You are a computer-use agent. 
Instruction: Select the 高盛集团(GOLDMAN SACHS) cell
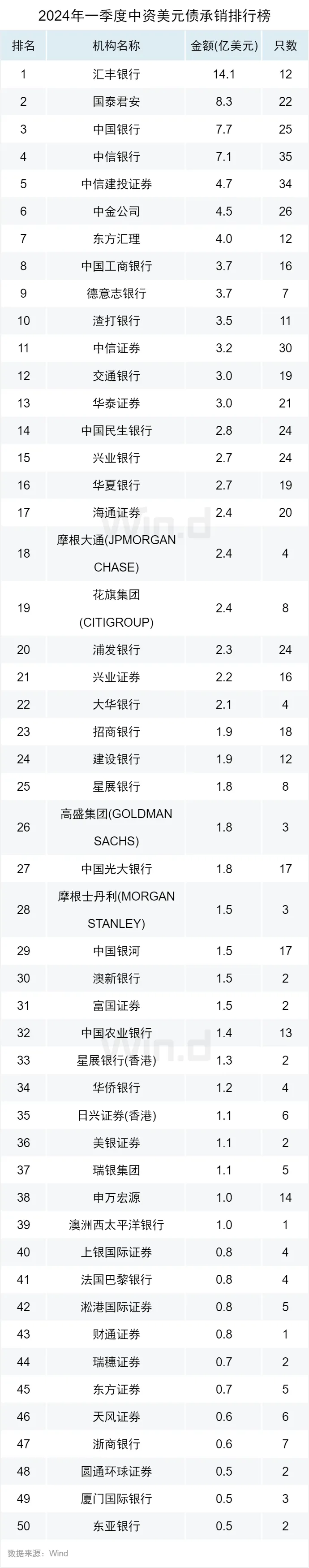point(116,827)
